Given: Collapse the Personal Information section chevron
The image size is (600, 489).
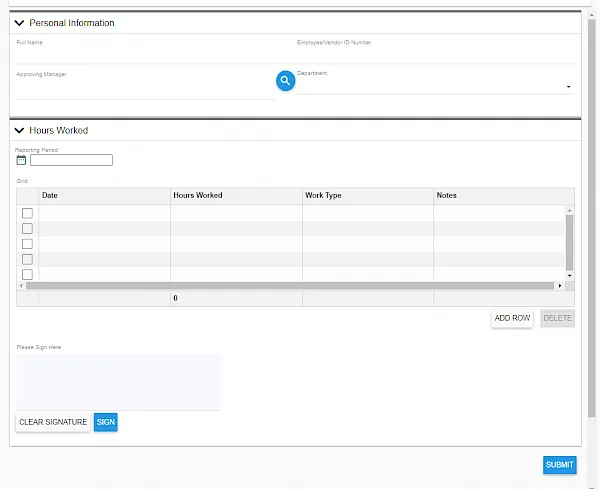Looking at the screenshot, I should tap(19, 23).
